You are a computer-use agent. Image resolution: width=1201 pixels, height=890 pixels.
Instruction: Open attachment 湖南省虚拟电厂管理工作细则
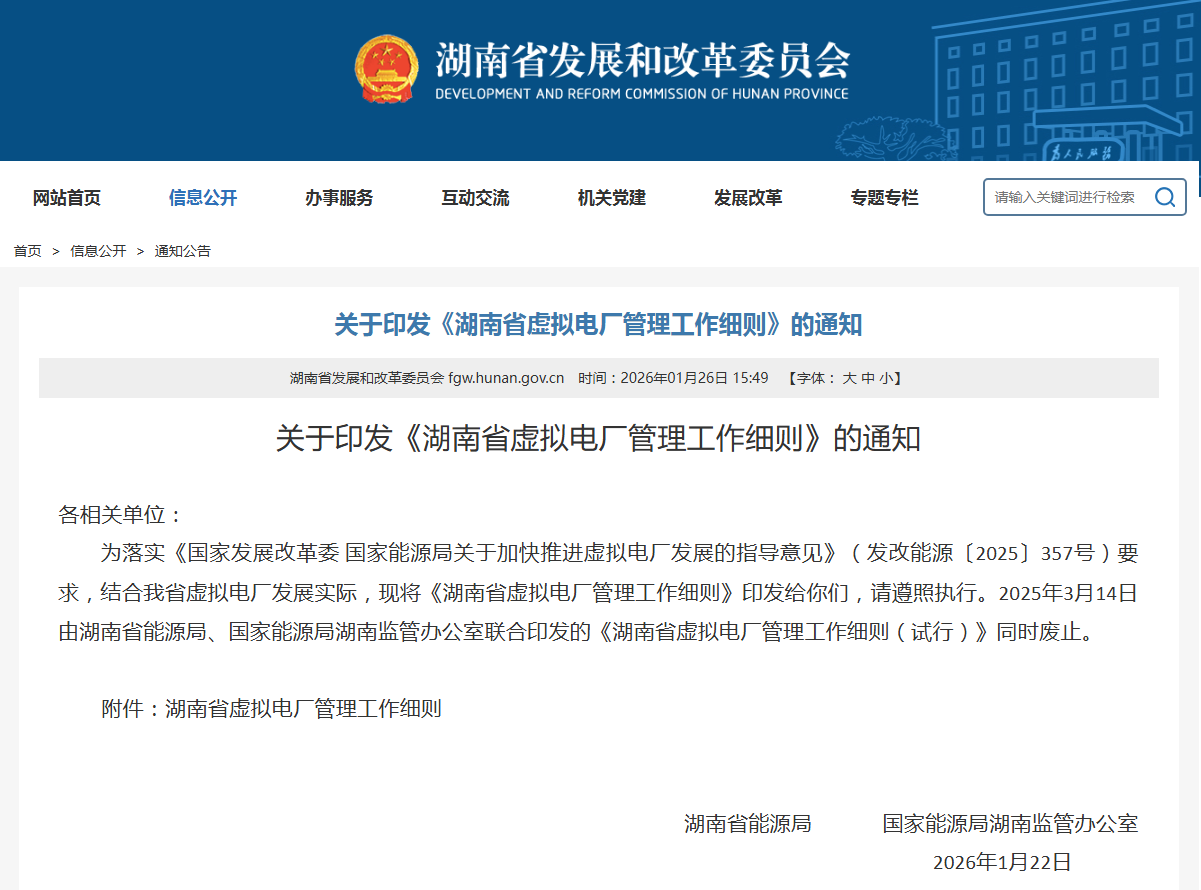tap(303, 709)
